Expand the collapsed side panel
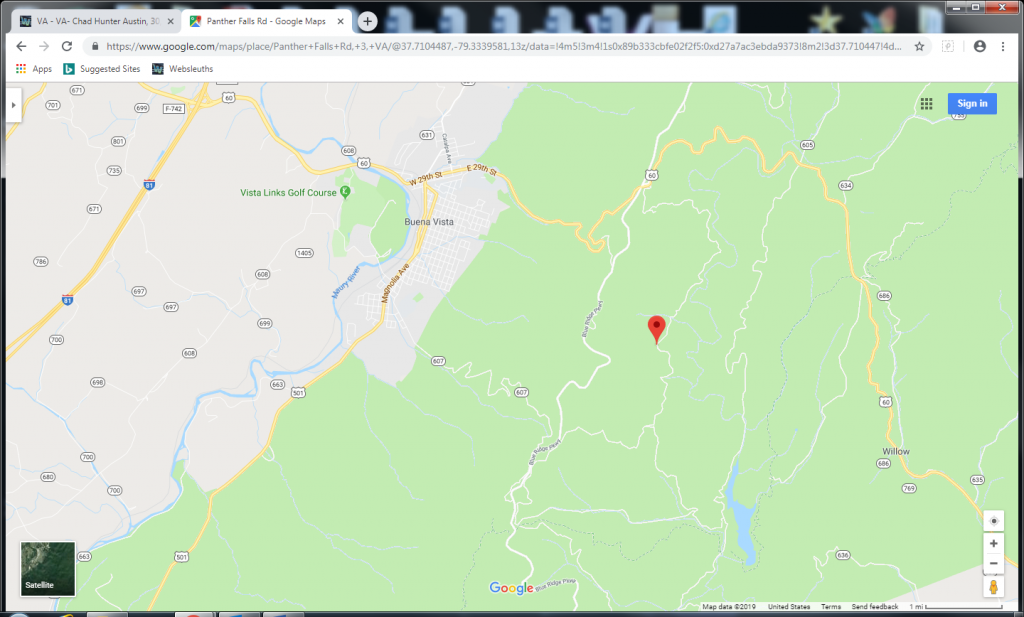1024x617 pixels. coord(13,104)
